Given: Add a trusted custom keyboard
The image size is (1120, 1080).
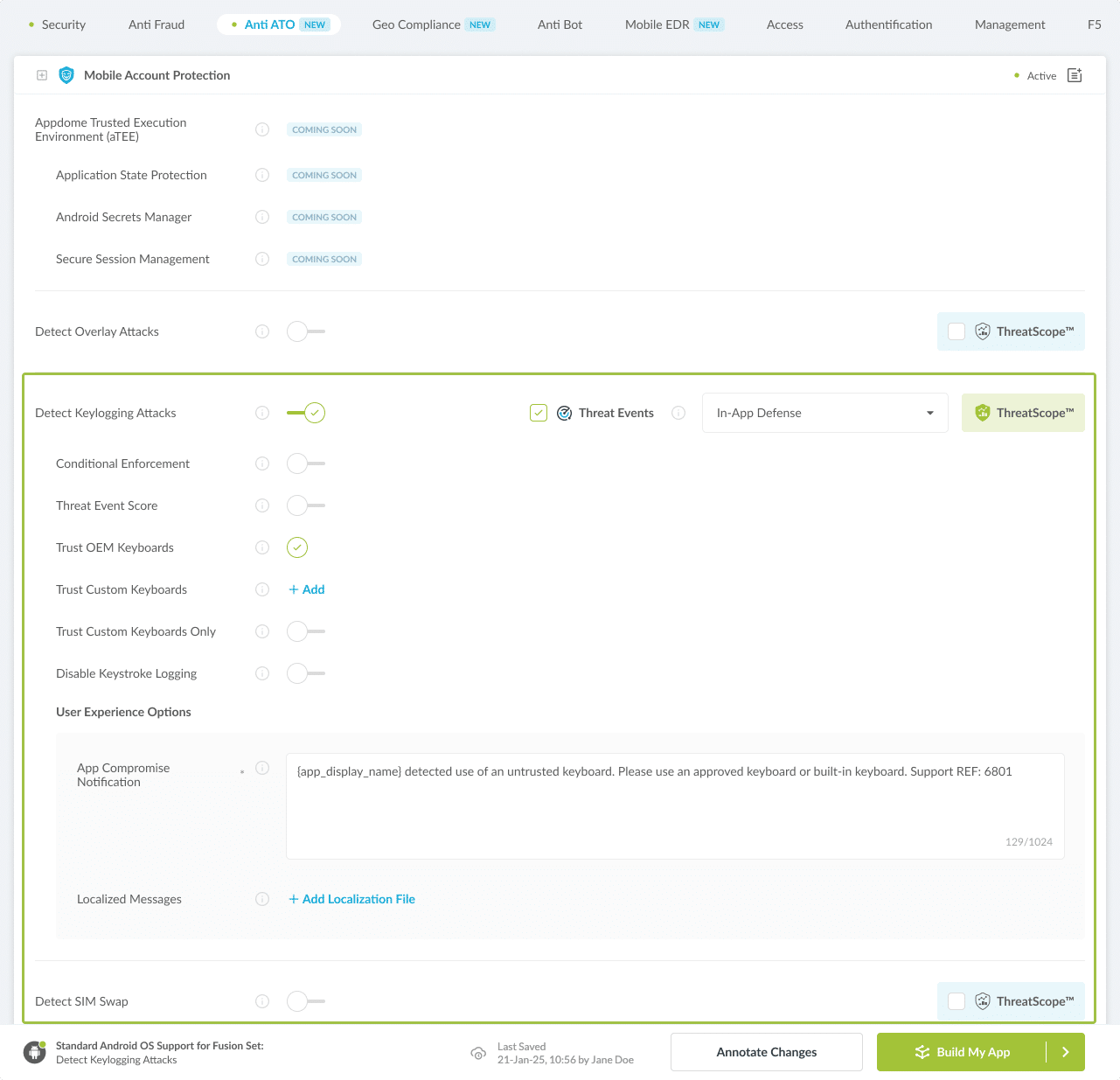Looking at the screenshot, I should [307, 589].
